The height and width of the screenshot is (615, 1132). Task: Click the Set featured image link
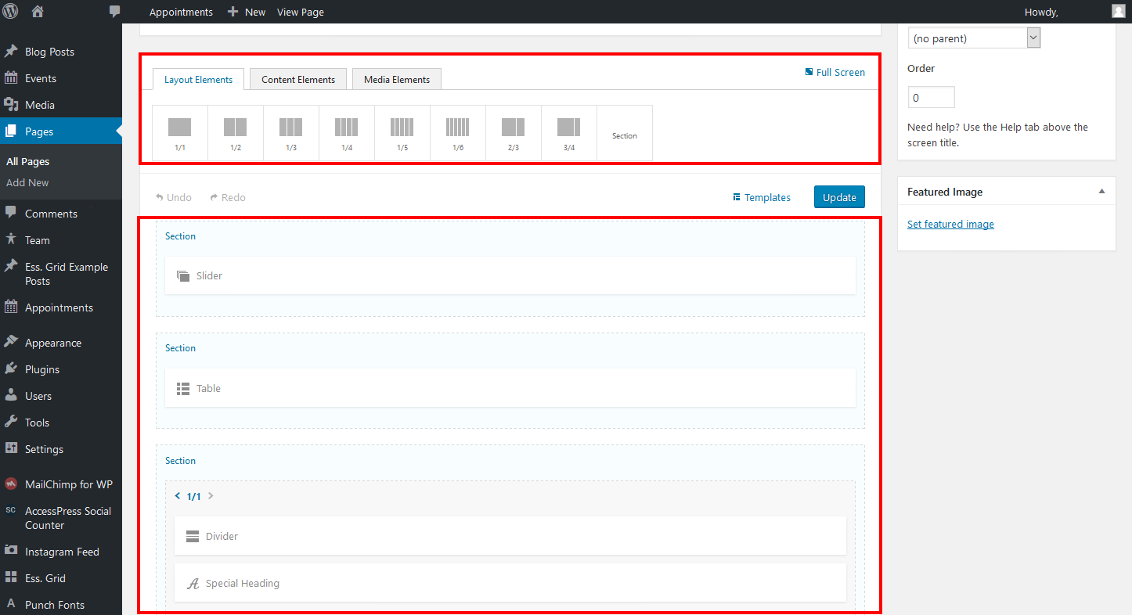click(950, 224)
